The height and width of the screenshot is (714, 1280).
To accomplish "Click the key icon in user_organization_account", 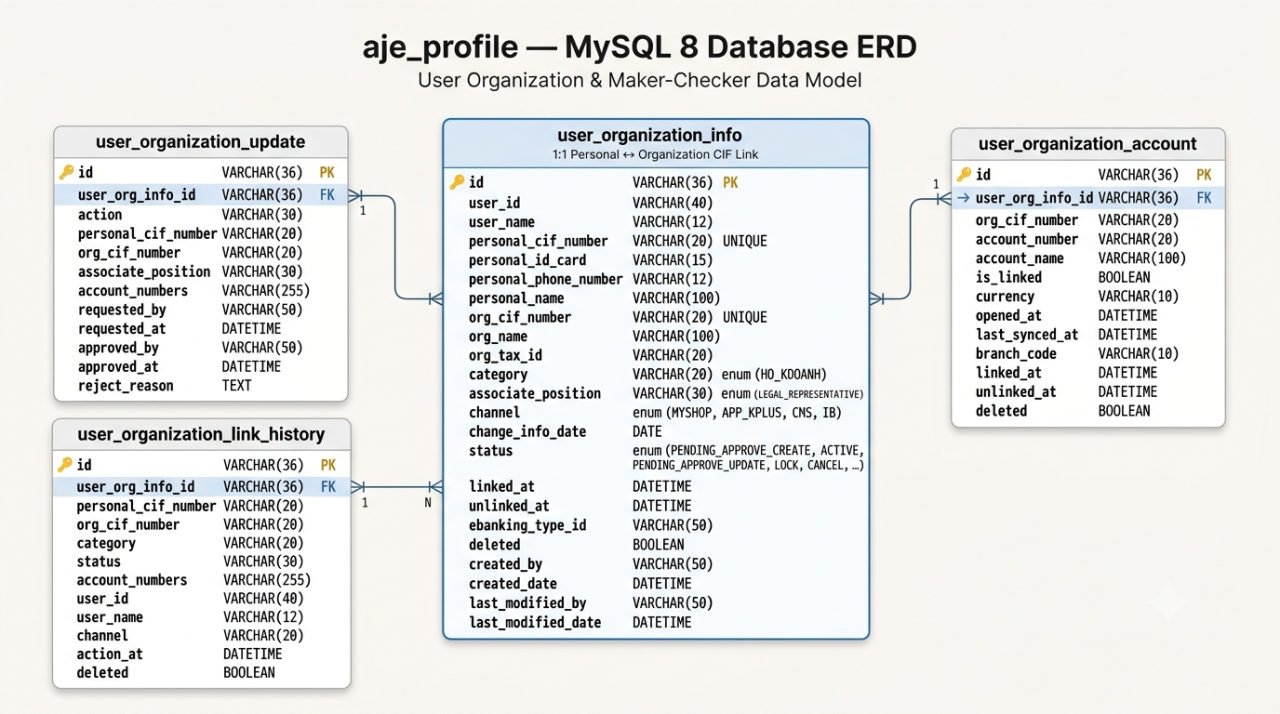I will pyautogui.click(x=964, y=174).
